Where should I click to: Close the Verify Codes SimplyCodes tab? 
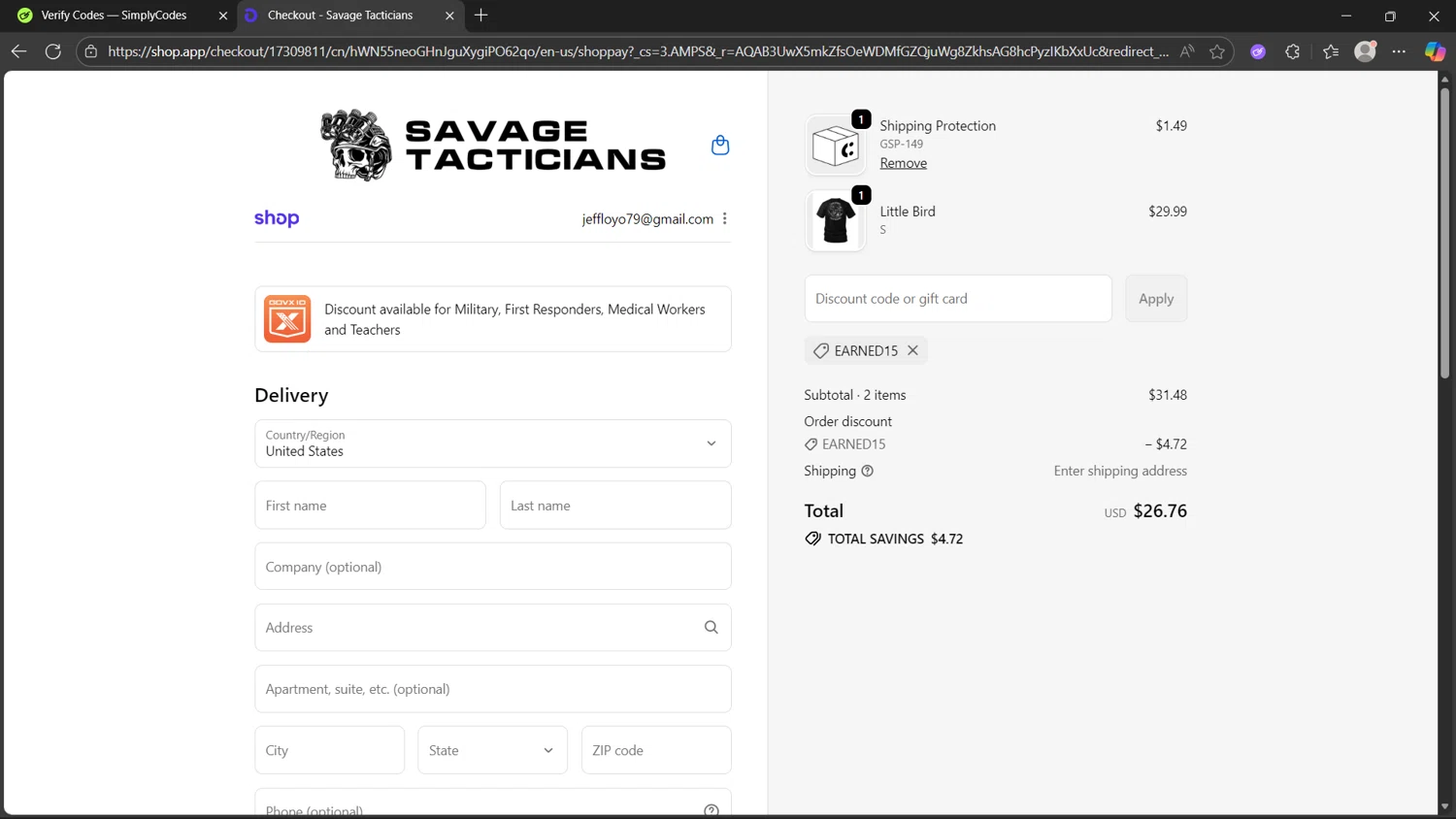click(x=222, y=16)
